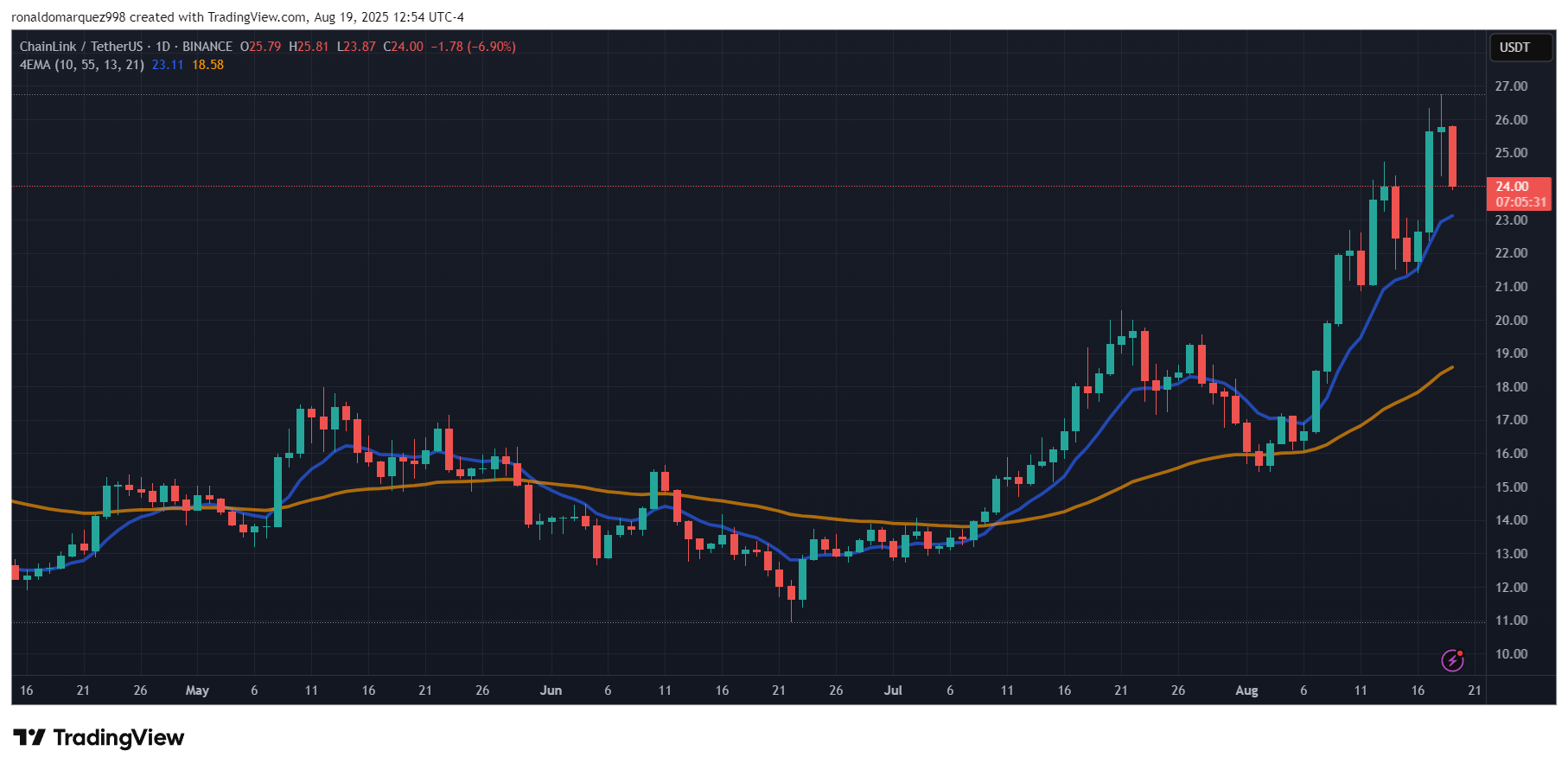Click the orange EMA value 18.58
This screenshot has height=770, width=1568.
tap(207, 65)
